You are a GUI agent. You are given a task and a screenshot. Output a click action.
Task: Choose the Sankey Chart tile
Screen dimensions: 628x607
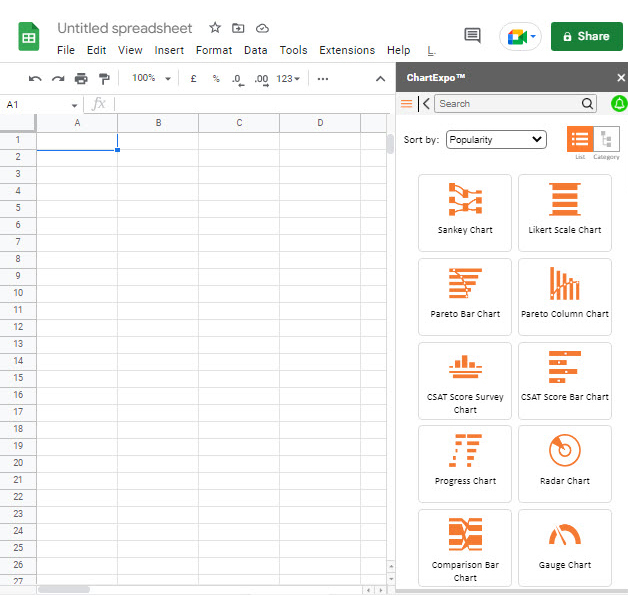coord(465,212)
